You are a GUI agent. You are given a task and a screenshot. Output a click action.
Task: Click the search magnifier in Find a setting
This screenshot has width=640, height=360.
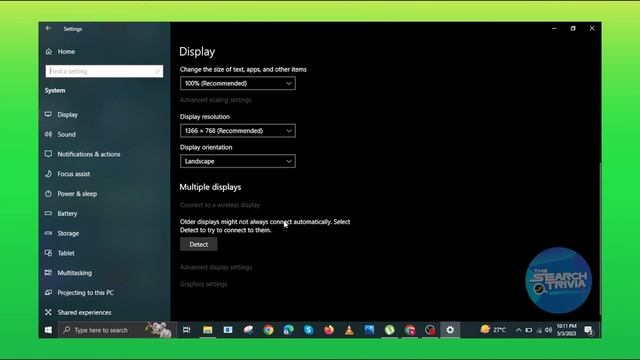point(157,71)
